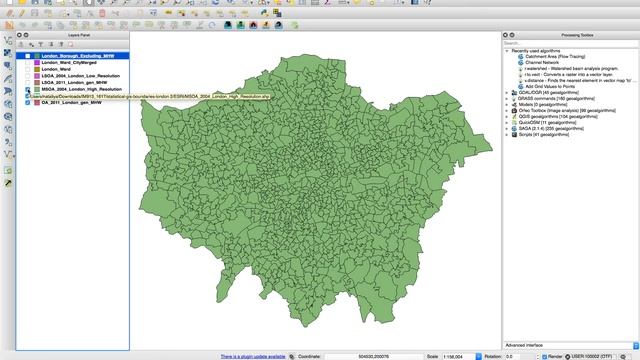Select r.watershed basin analysis algorithm
The height and width of the screenshot is (360, 640).
click(571, 69)
